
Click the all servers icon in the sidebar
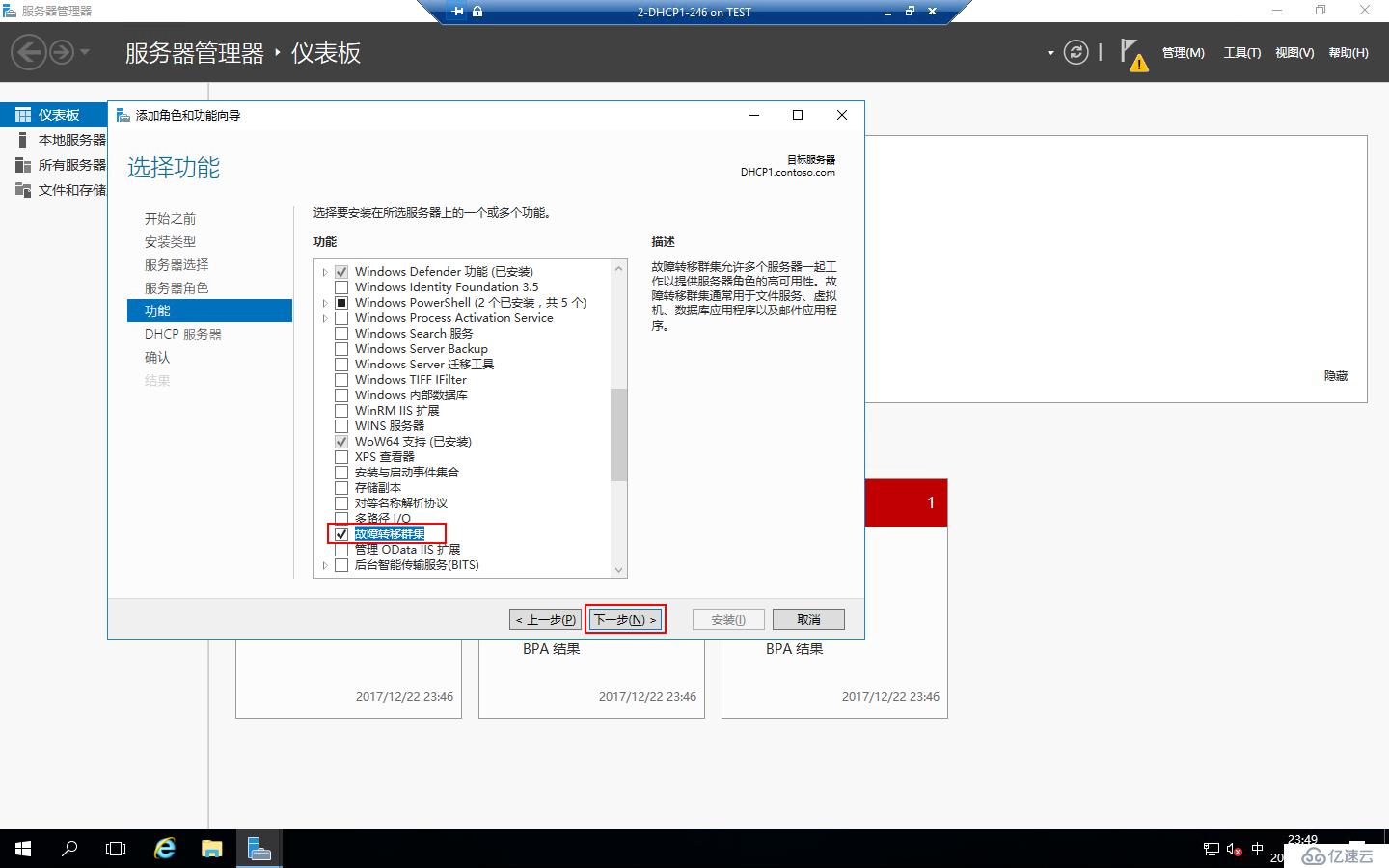(23, 165)
